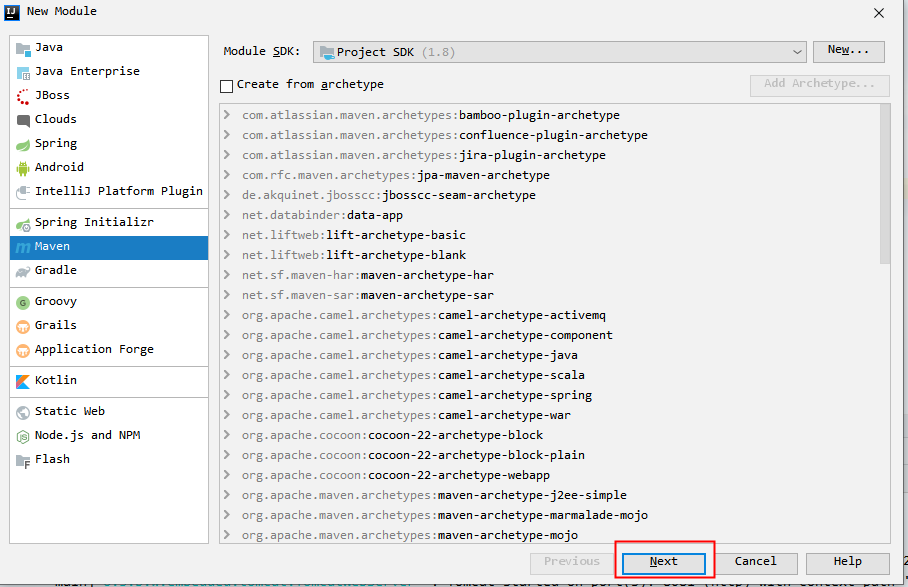This screenshot has width=908, height=587.
Task: Click the green Groovy icon
Action: pos(23,302)
